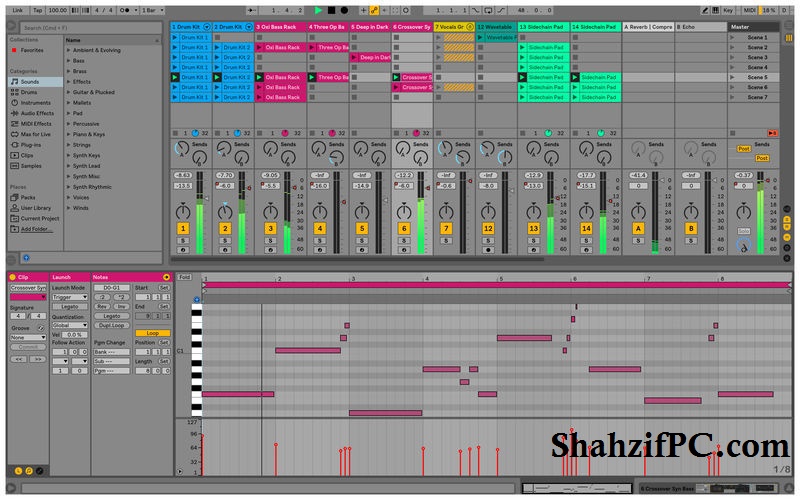
Task: Click track 1 activator button
Action: (183, 228)
